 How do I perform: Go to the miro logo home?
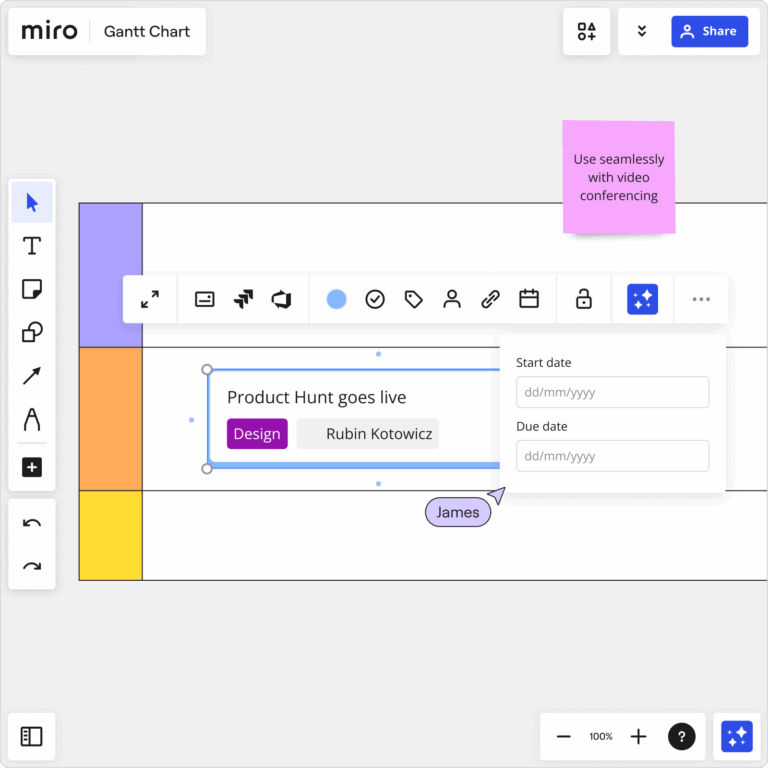(x=49, y=31)
